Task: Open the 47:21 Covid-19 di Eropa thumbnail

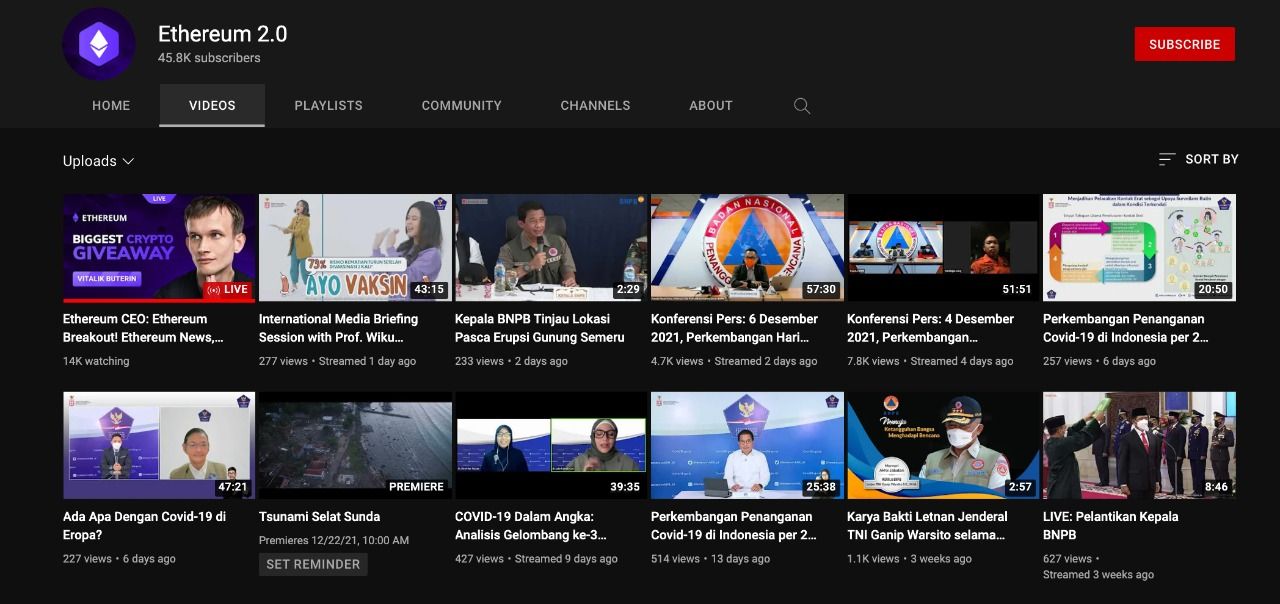Action: tap(159, 445)
